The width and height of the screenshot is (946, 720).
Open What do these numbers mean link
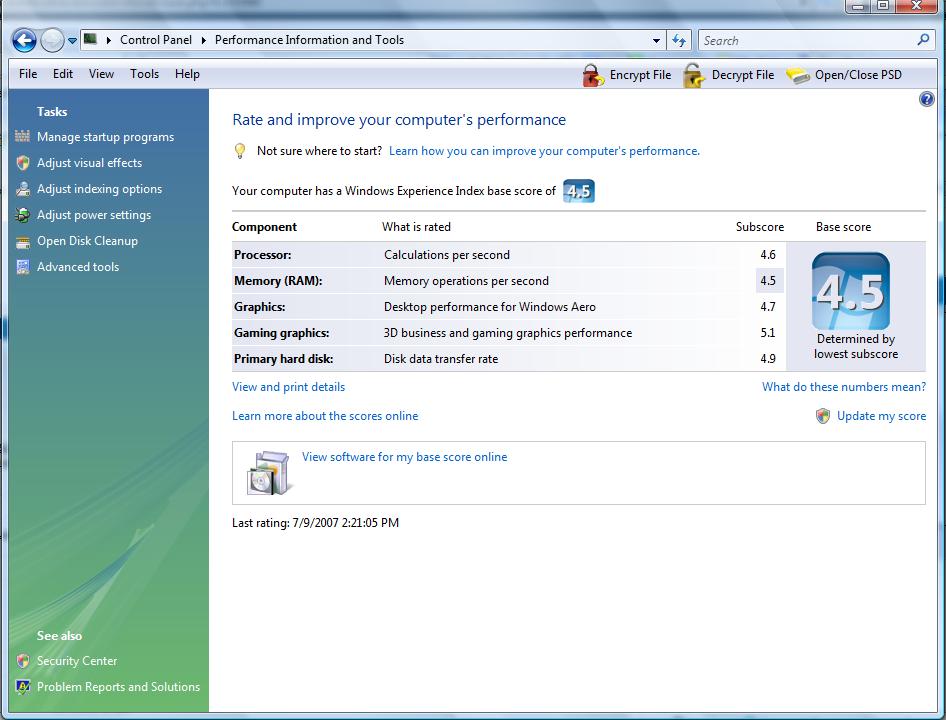(843, 387)
